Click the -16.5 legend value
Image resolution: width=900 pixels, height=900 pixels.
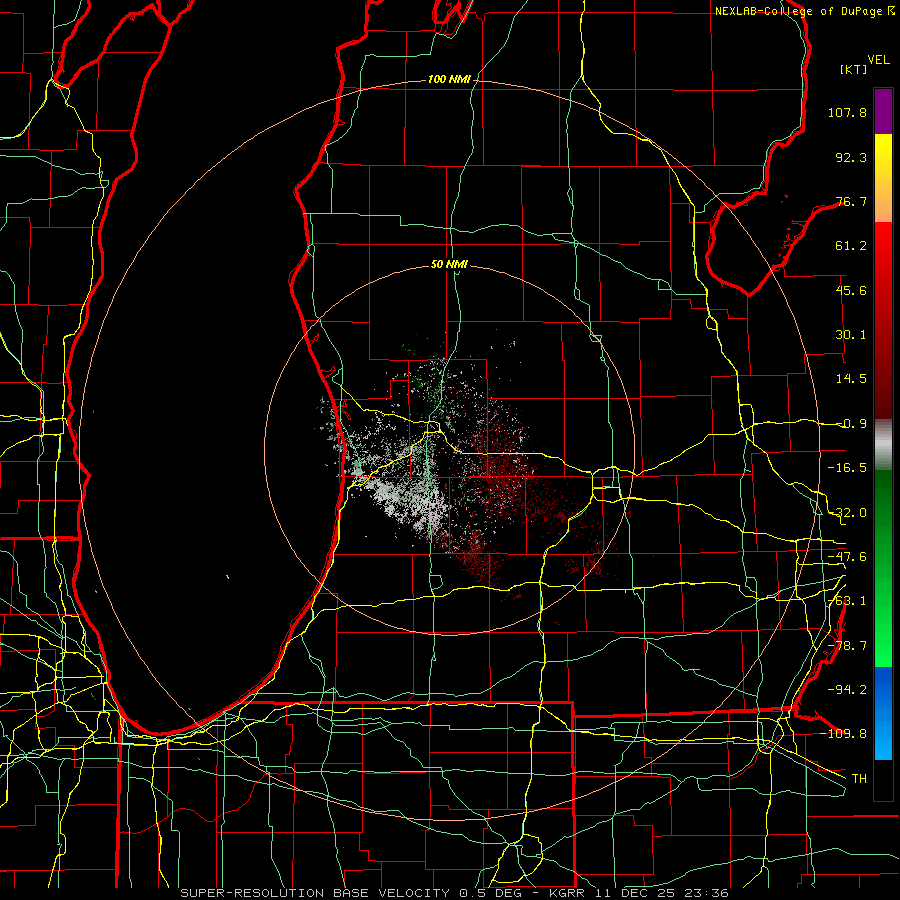(x=847, y=468)
